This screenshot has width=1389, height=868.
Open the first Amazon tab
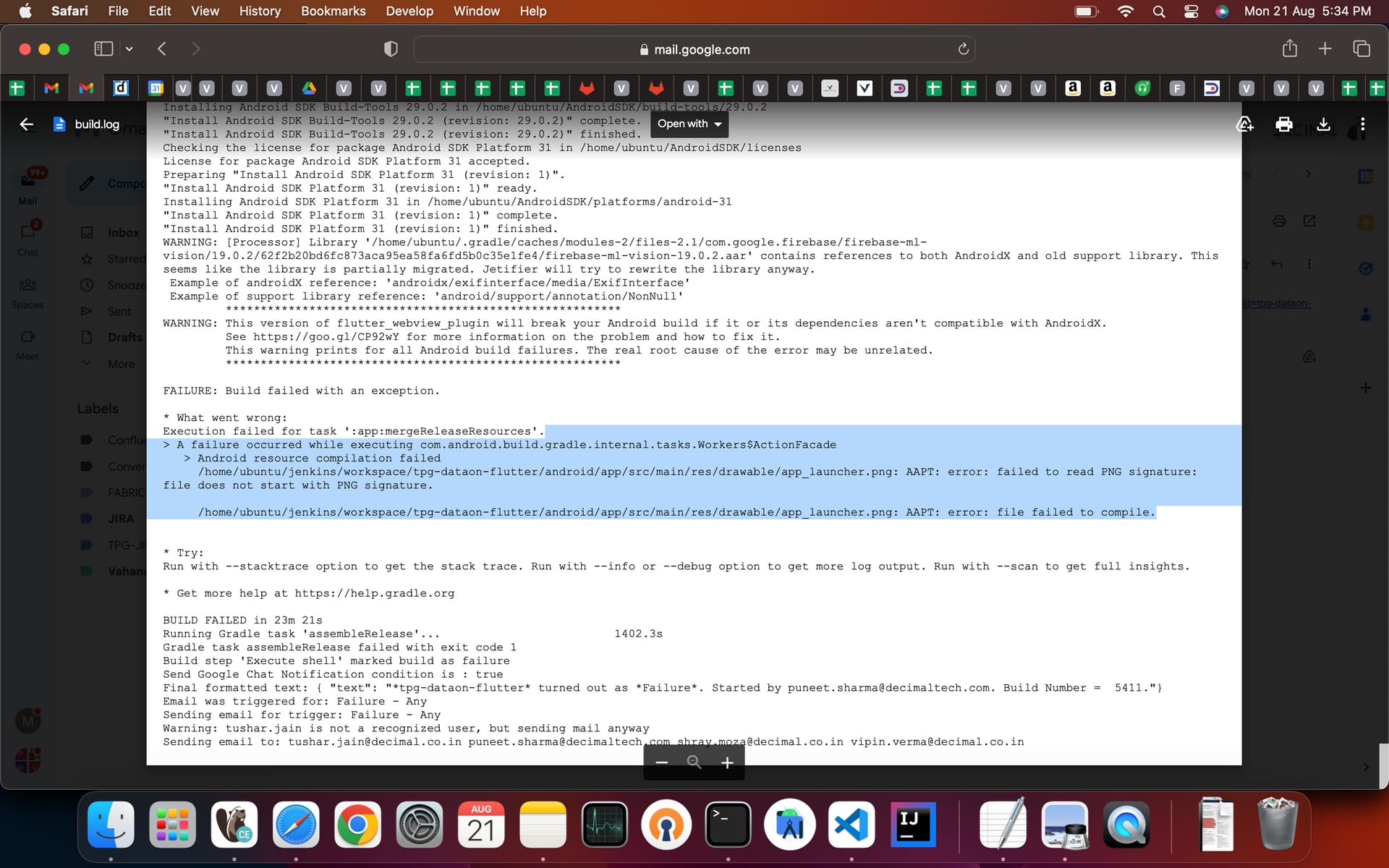coord(1073,88)
